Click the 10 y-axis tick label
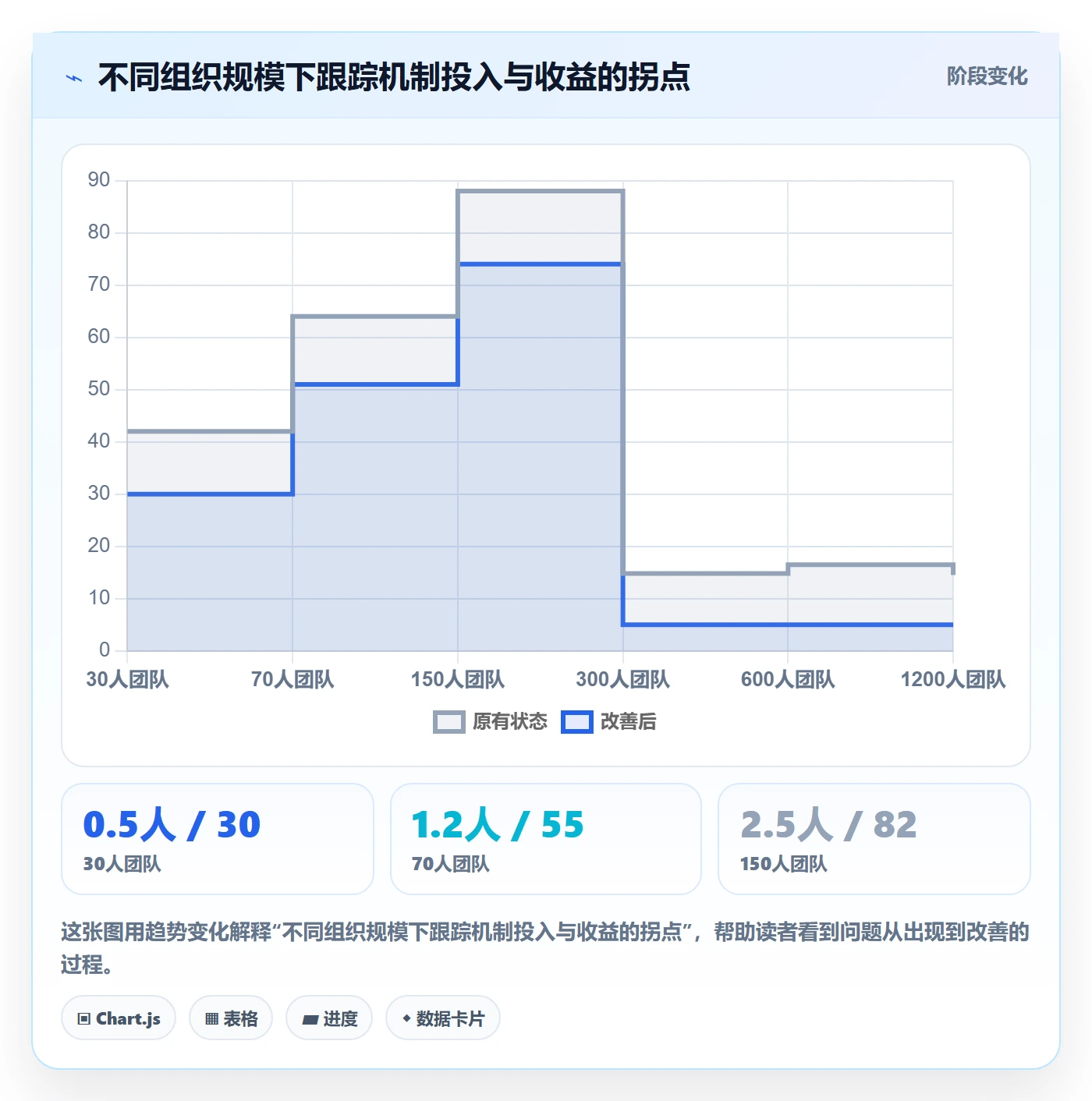The image size is (1092, 1101). click(x=99, y=598)
